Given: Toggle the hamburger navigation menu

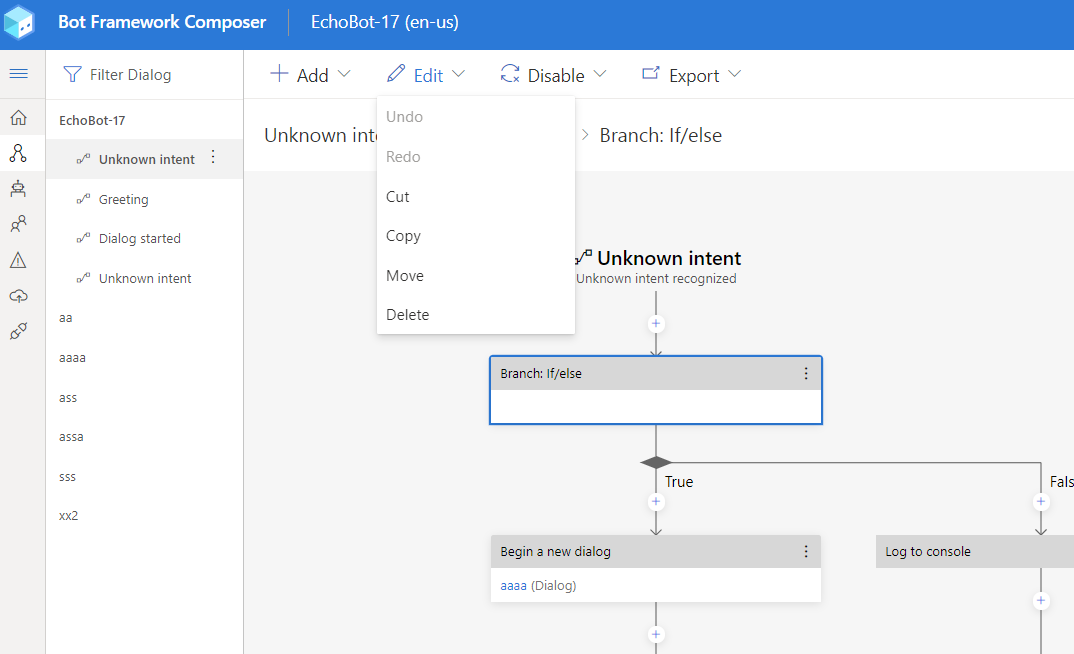Looking at the screenshot, I should point(18,73).
